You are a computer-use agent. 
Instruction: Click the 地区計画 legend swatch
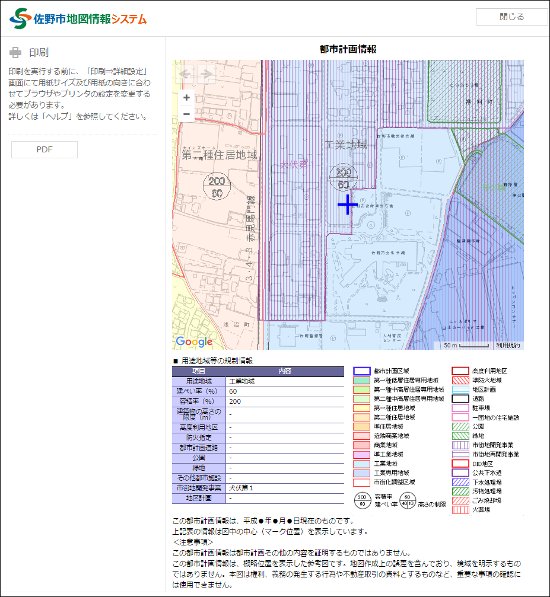tap(460, 389)
